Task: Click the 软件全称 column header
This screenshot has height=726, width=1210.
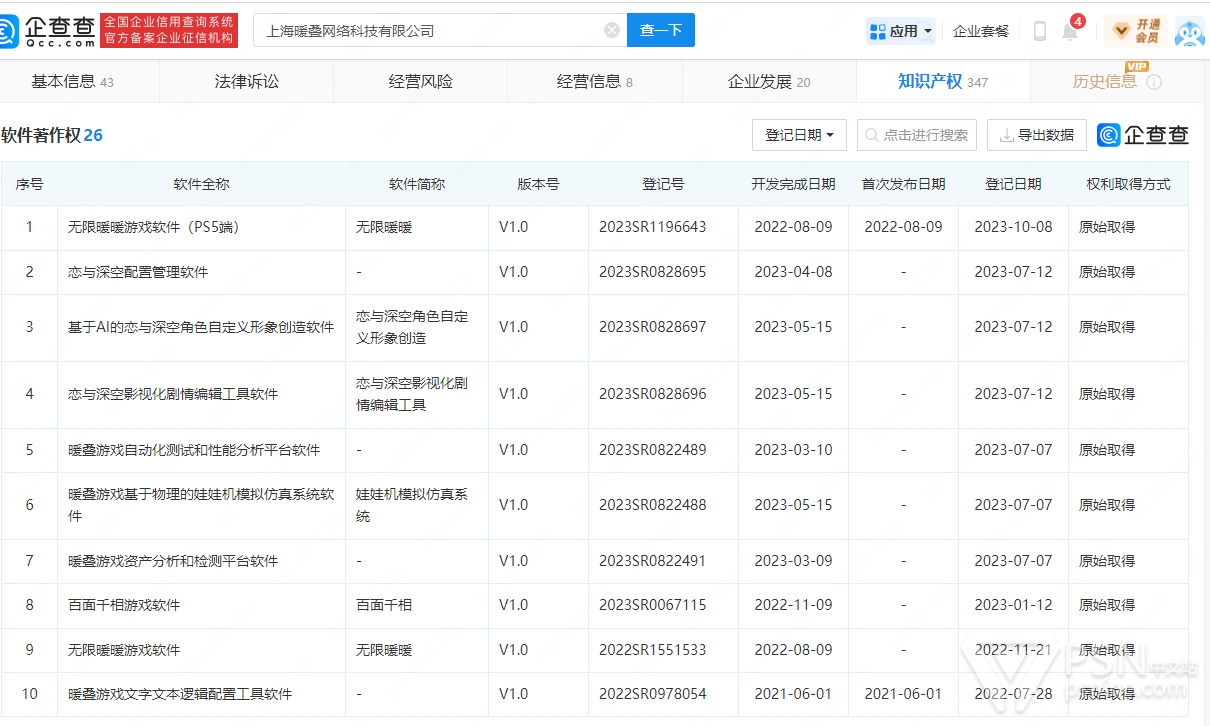Action: coord(201,184)
